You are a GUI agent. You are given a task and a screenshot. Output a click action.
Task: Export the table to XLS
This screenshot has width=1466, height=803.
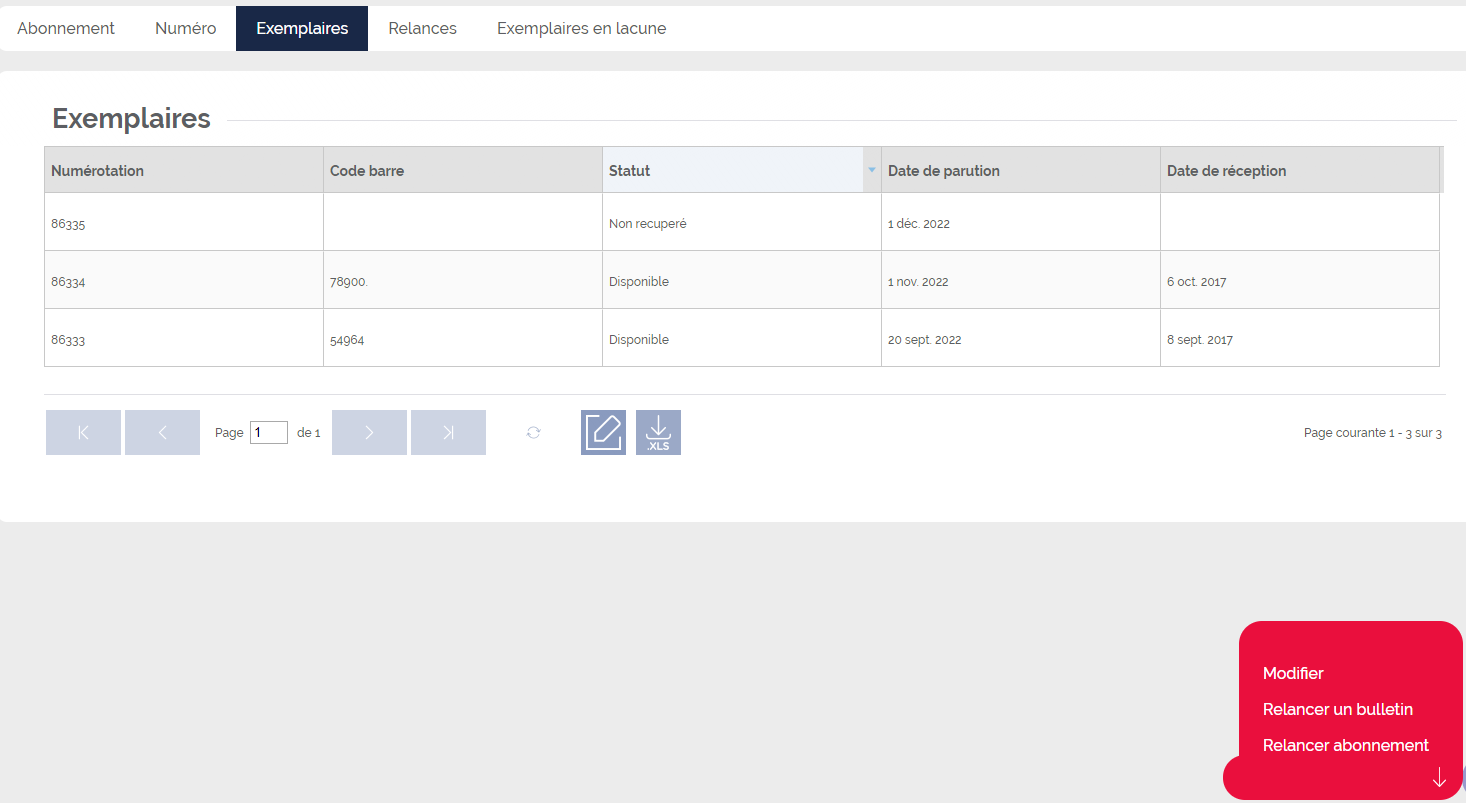point(658,432)
